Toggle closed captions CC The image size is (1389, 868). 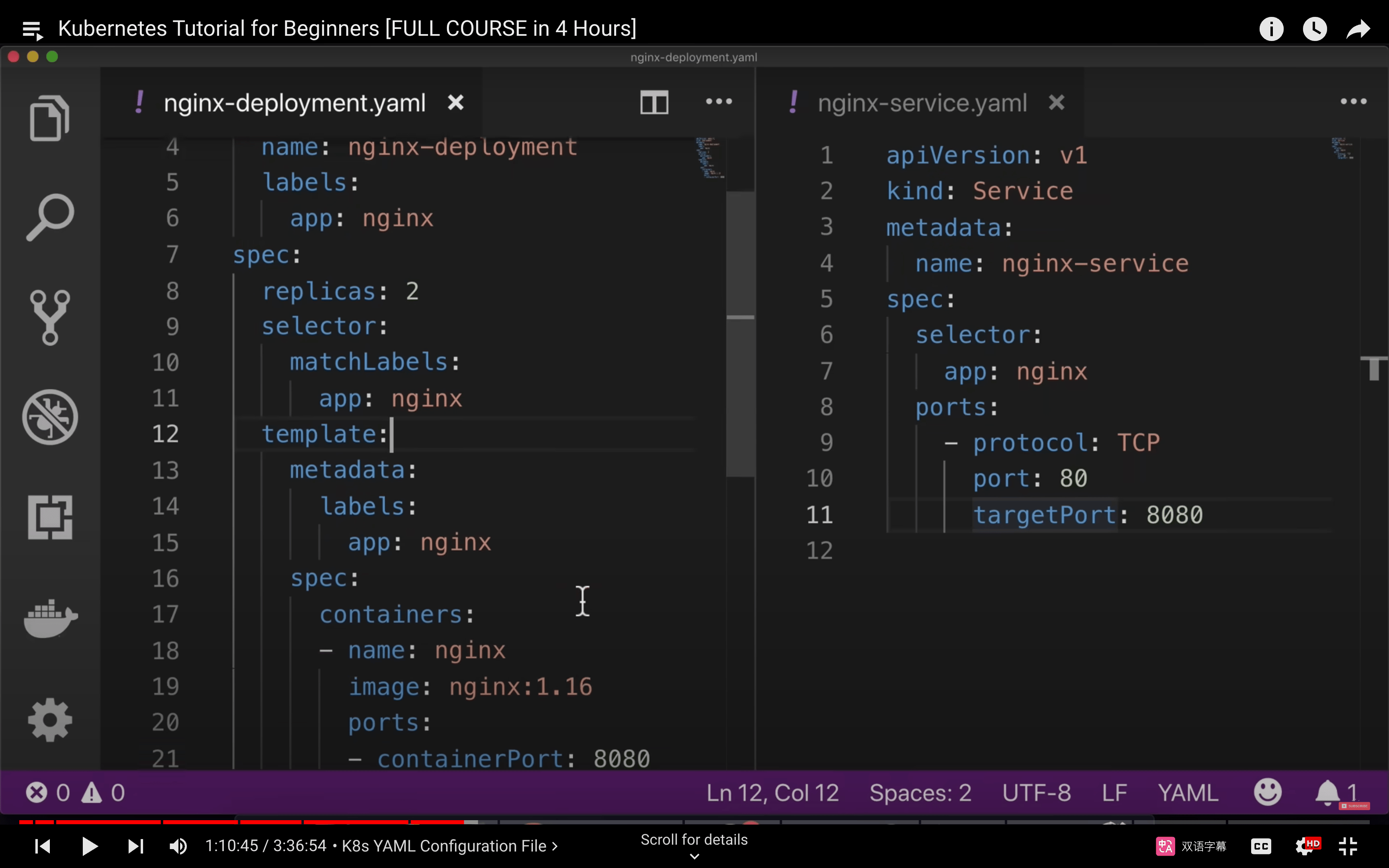(x=1261, y=846)
